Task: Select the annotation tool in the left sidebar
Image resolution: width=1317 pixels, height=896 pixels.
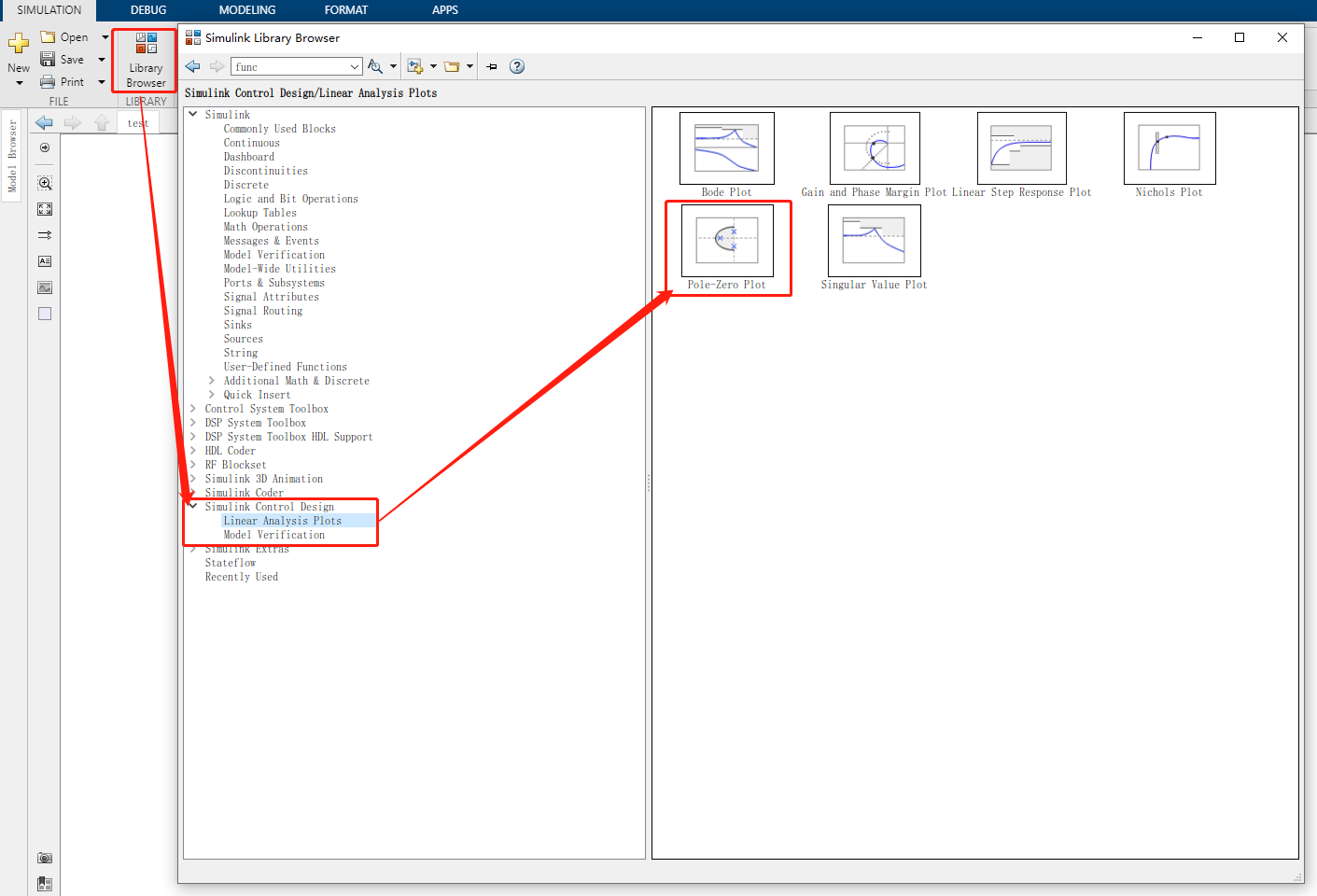Action: point(44,261)
